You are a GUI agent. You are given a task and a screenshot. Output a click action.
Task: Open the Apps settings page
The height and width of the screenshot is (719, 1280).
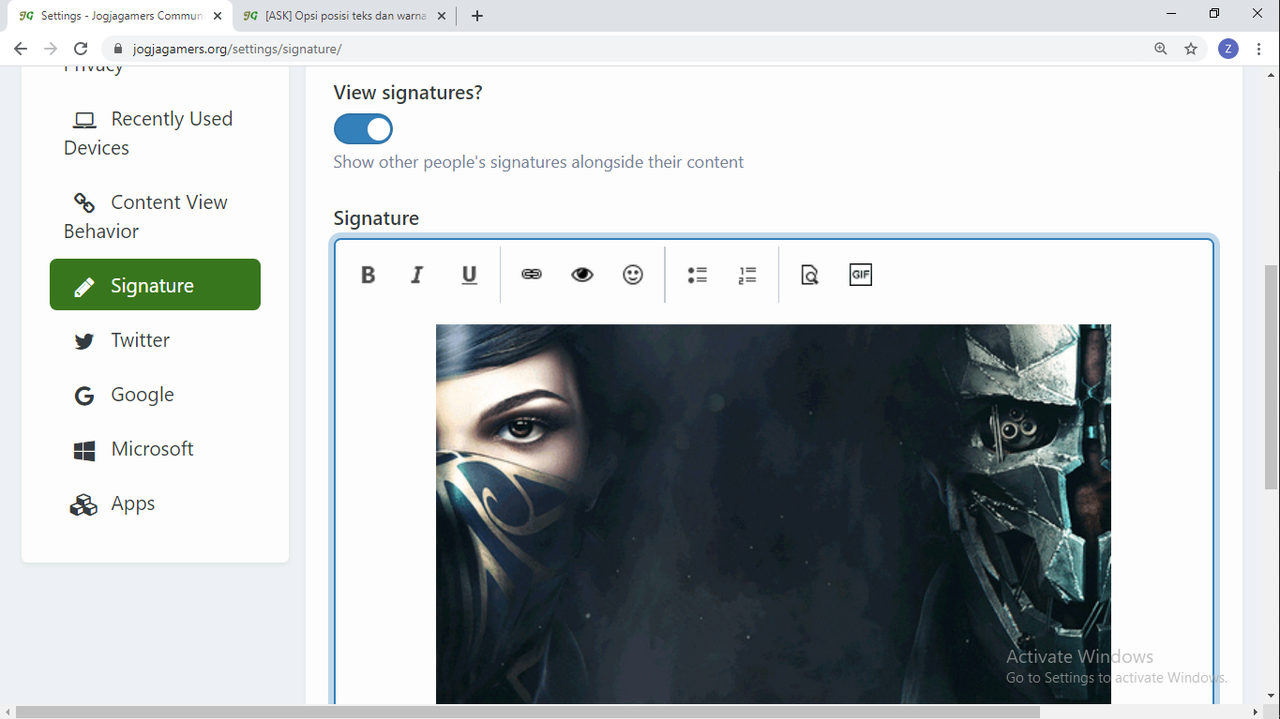coord(155,504)
